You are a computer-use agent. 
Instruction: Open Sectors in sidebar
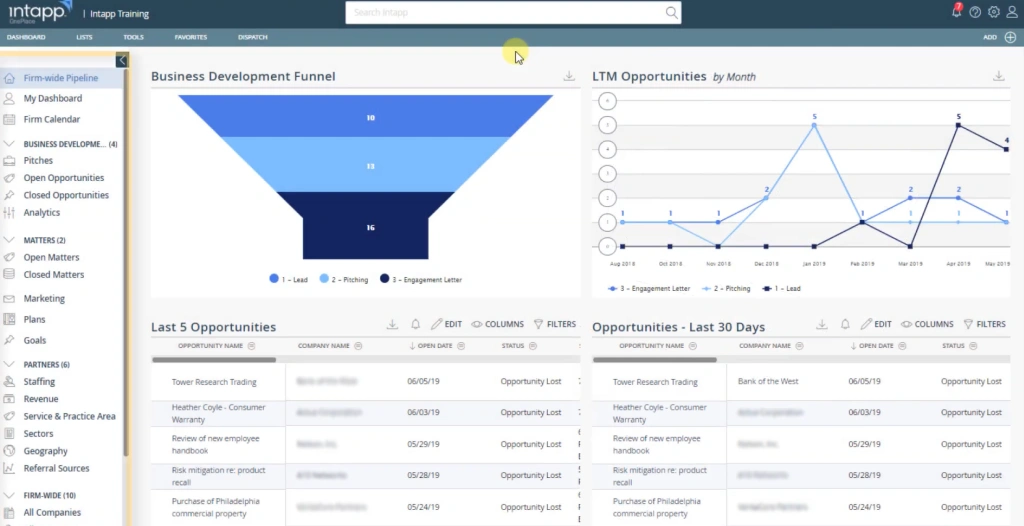pos(39,433)
